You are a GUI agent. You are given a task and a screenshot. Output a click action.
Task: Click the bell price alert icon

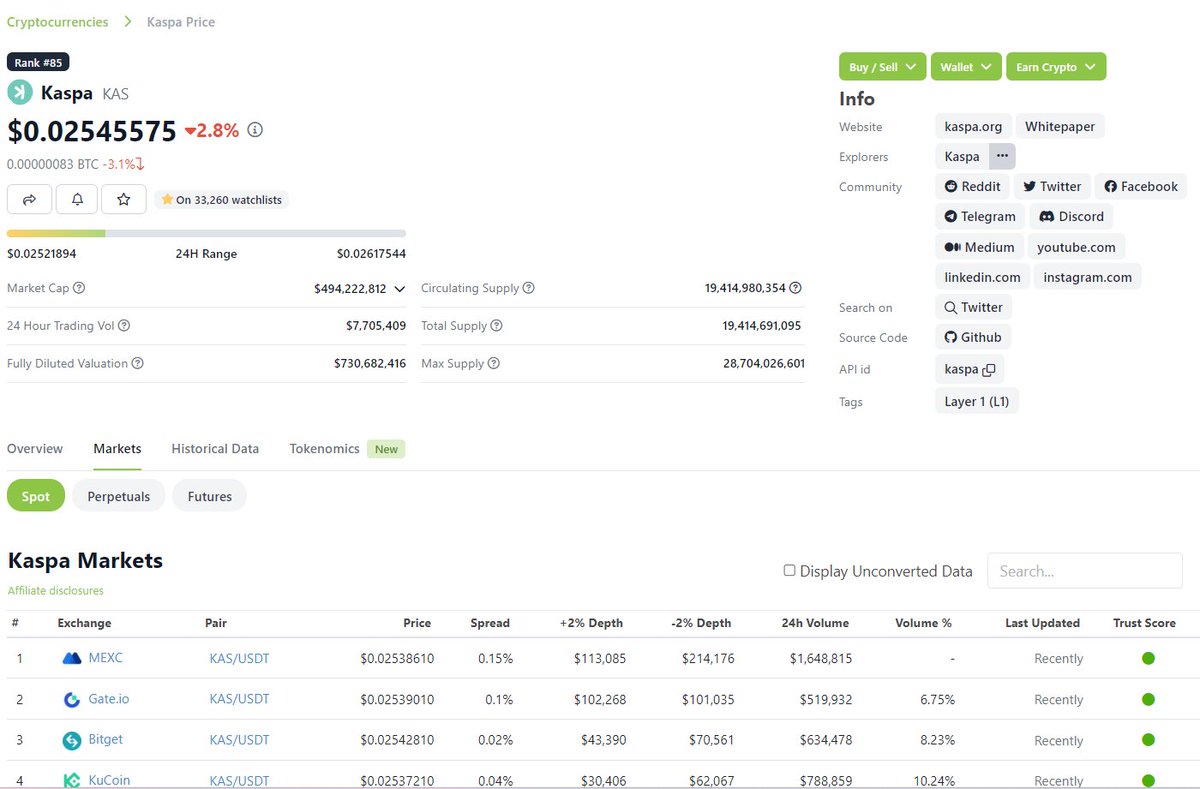[x=77, y=199]
